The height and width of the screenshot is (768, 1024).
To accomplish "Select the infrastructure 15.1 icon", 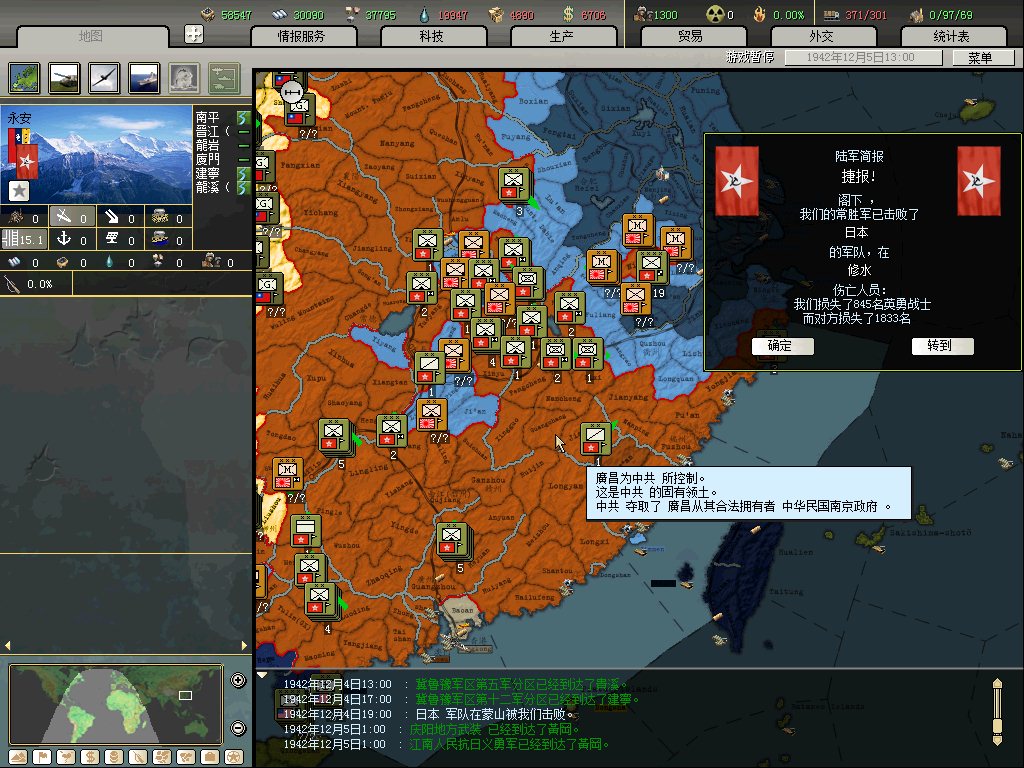I will 24,239.
